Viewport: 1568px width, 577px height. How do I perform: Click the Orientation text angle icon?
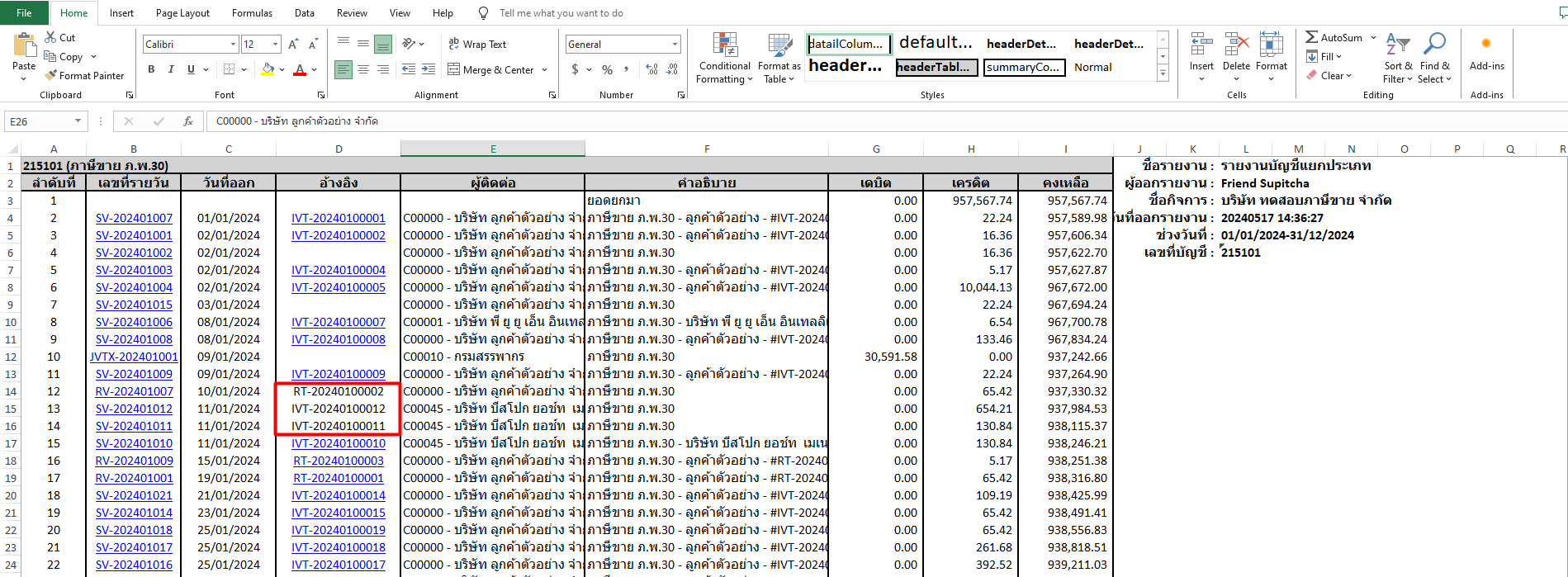point(409,44)
